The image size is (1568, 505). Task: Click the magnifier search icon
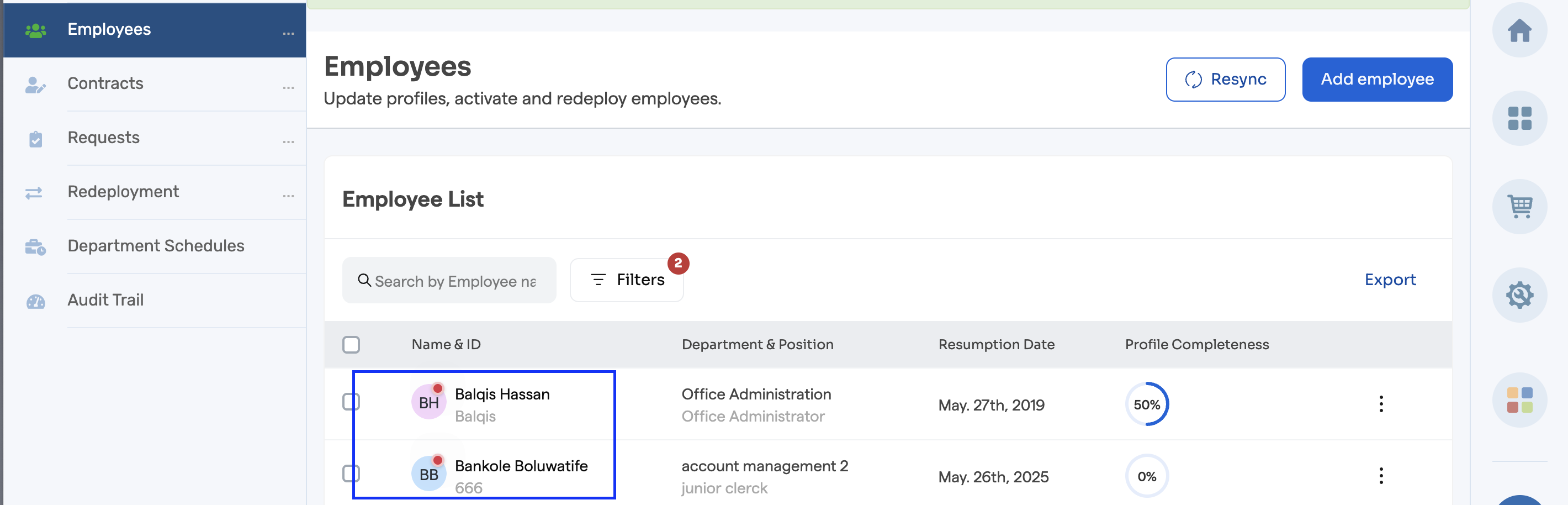364,280
